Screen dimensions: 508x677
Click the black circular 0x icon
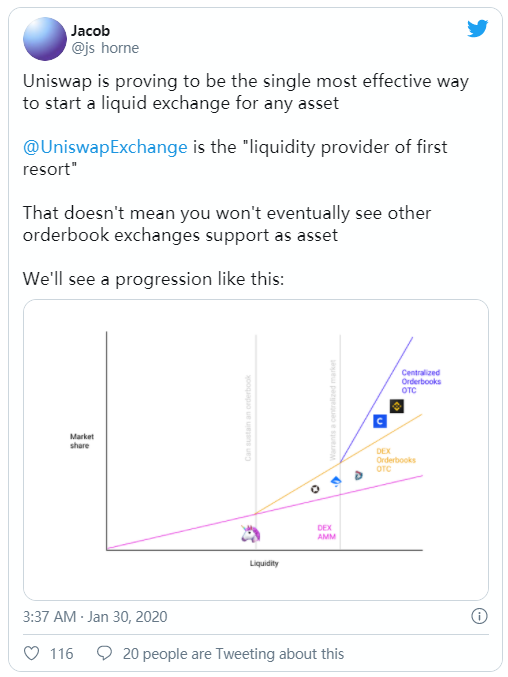315,489
